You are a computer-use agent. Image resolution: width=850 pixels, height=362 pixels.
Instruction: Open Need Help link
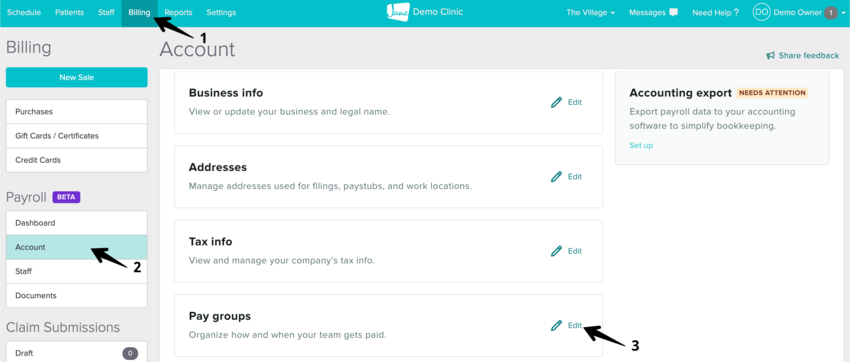click(716, 12)
